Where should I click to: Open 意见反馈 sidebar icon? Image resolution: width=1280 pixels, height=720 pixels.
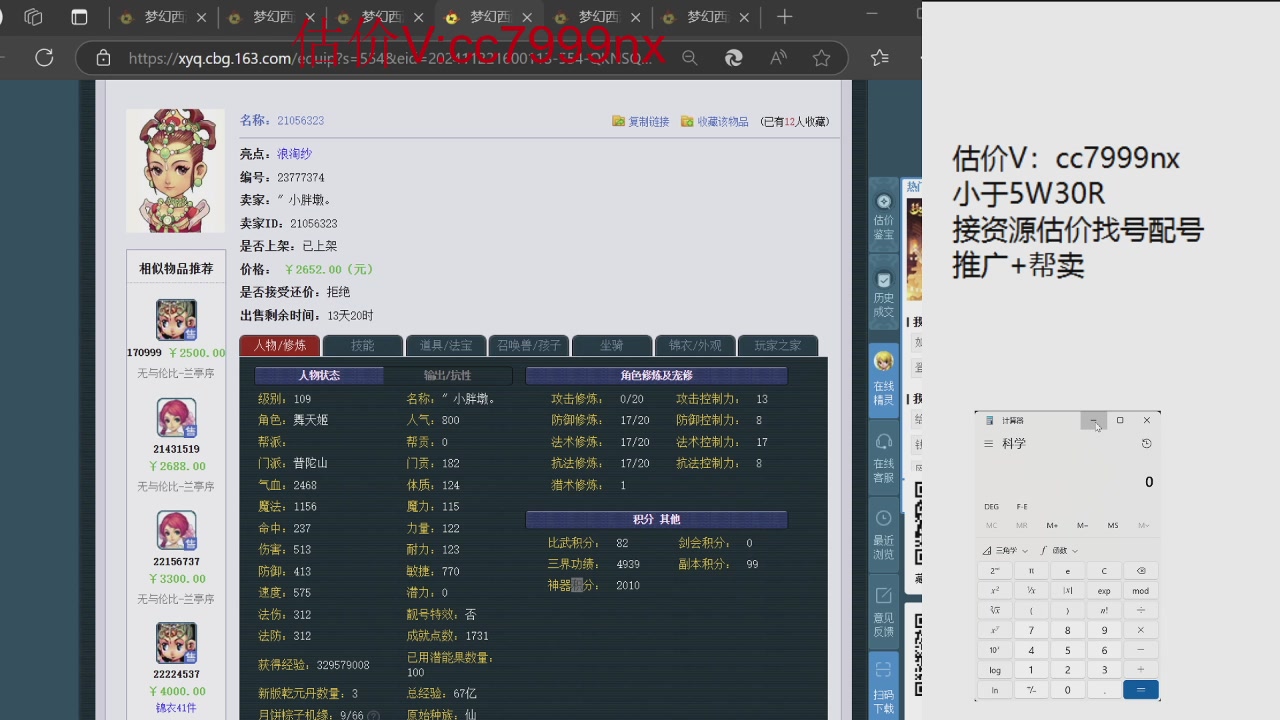(x=883, y=612)
